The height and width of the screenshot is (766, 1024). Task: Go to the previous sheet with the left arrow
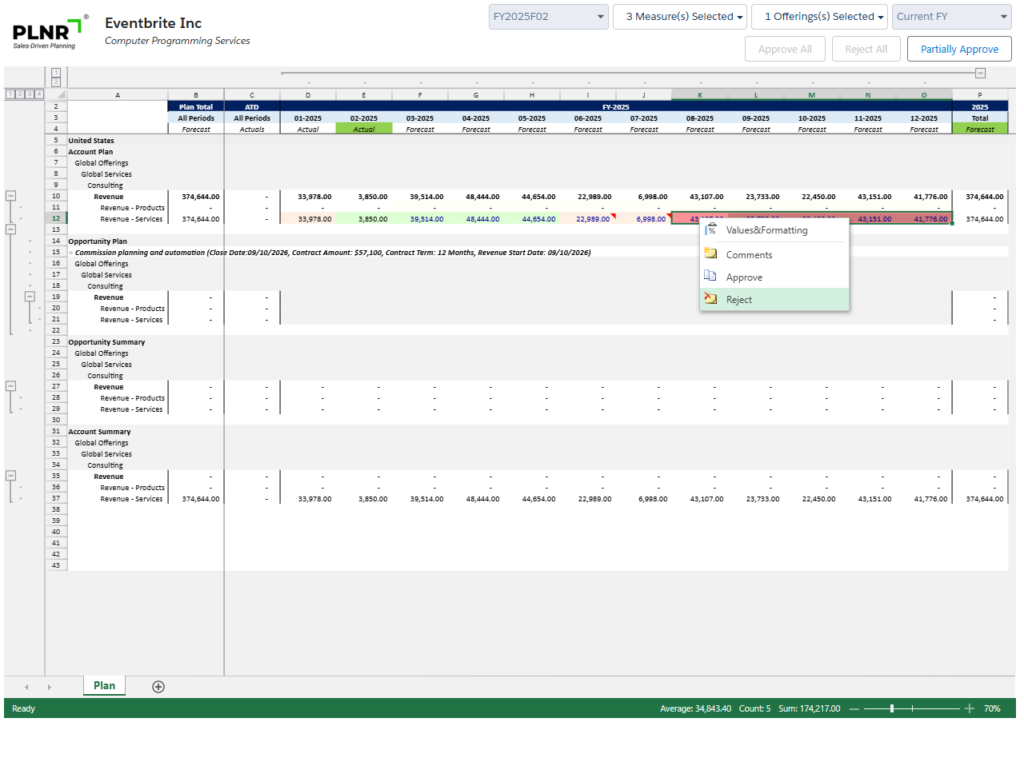point(26,687)
